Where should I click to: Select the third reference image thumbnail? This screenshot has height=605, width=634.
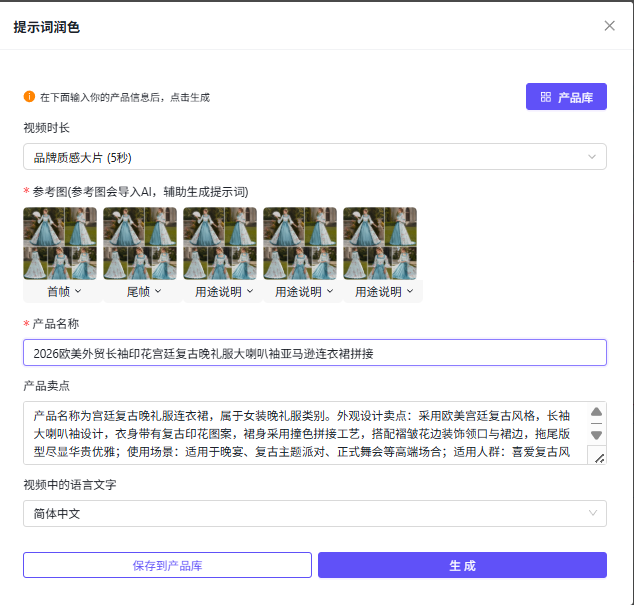[220, 243]
